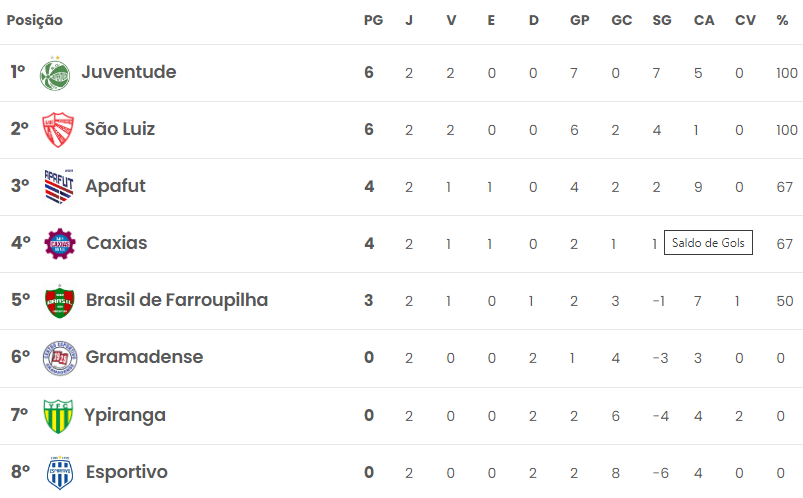Viewport: 803px width, 498px height.
Task: Click the CV red cards column header
Action: 745,20
